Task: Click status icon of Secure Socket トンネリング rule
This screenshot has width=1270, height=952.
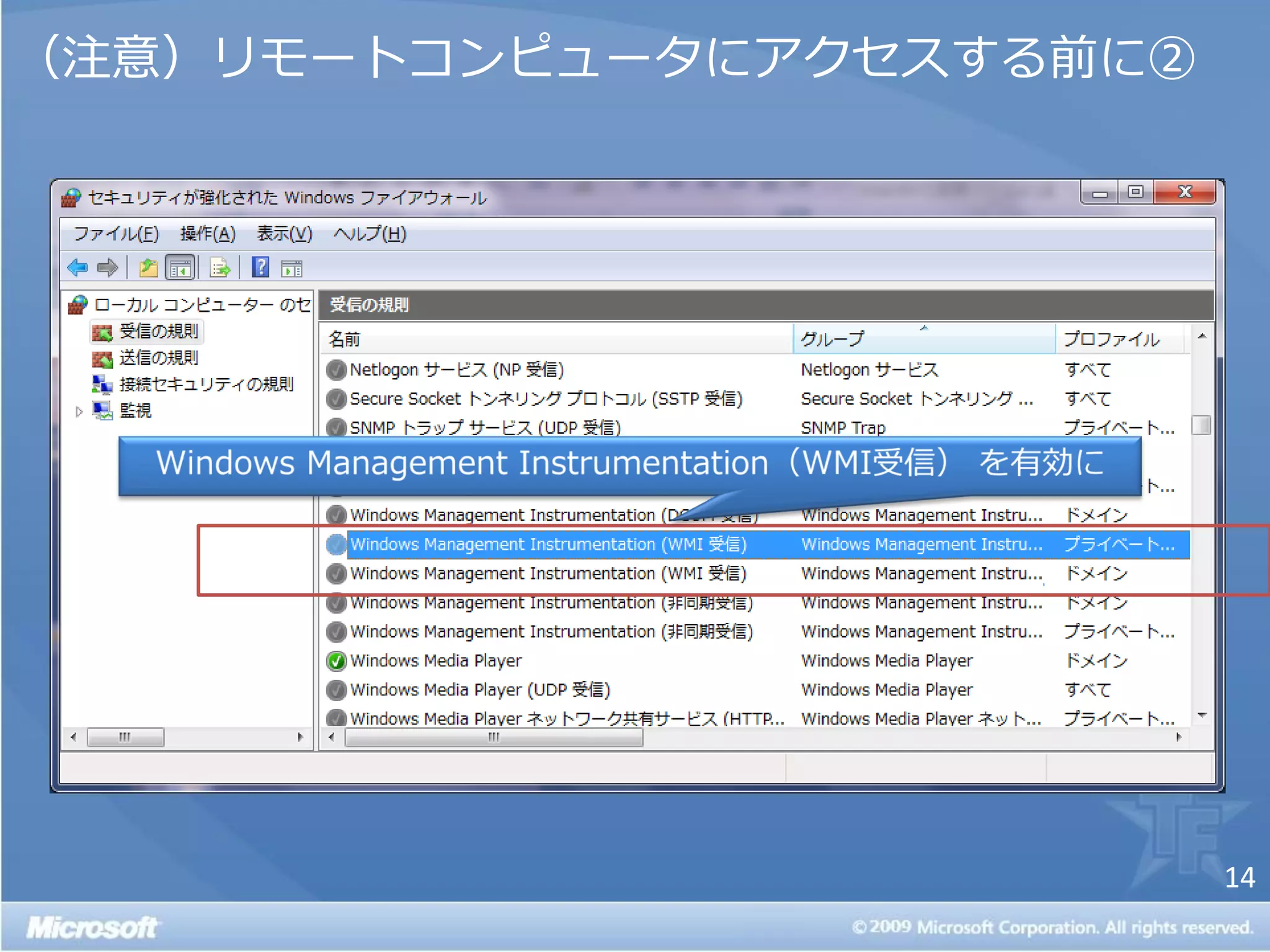Action: coord(336,399)
